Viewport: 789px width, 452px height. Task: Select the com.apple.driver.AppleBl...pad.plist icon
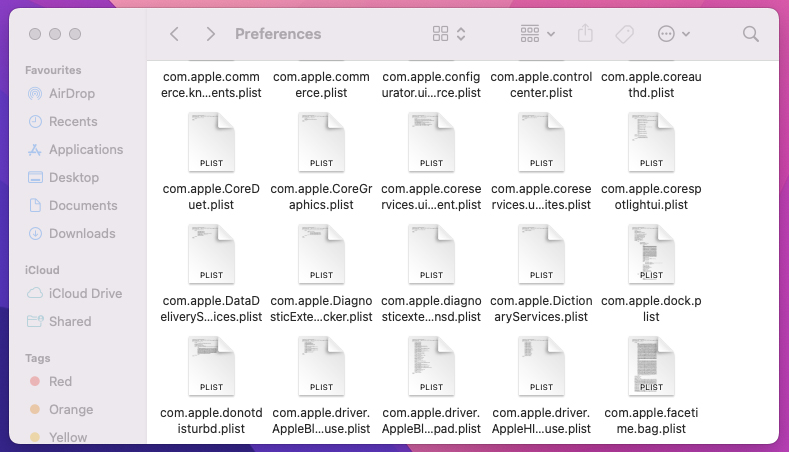431,366
